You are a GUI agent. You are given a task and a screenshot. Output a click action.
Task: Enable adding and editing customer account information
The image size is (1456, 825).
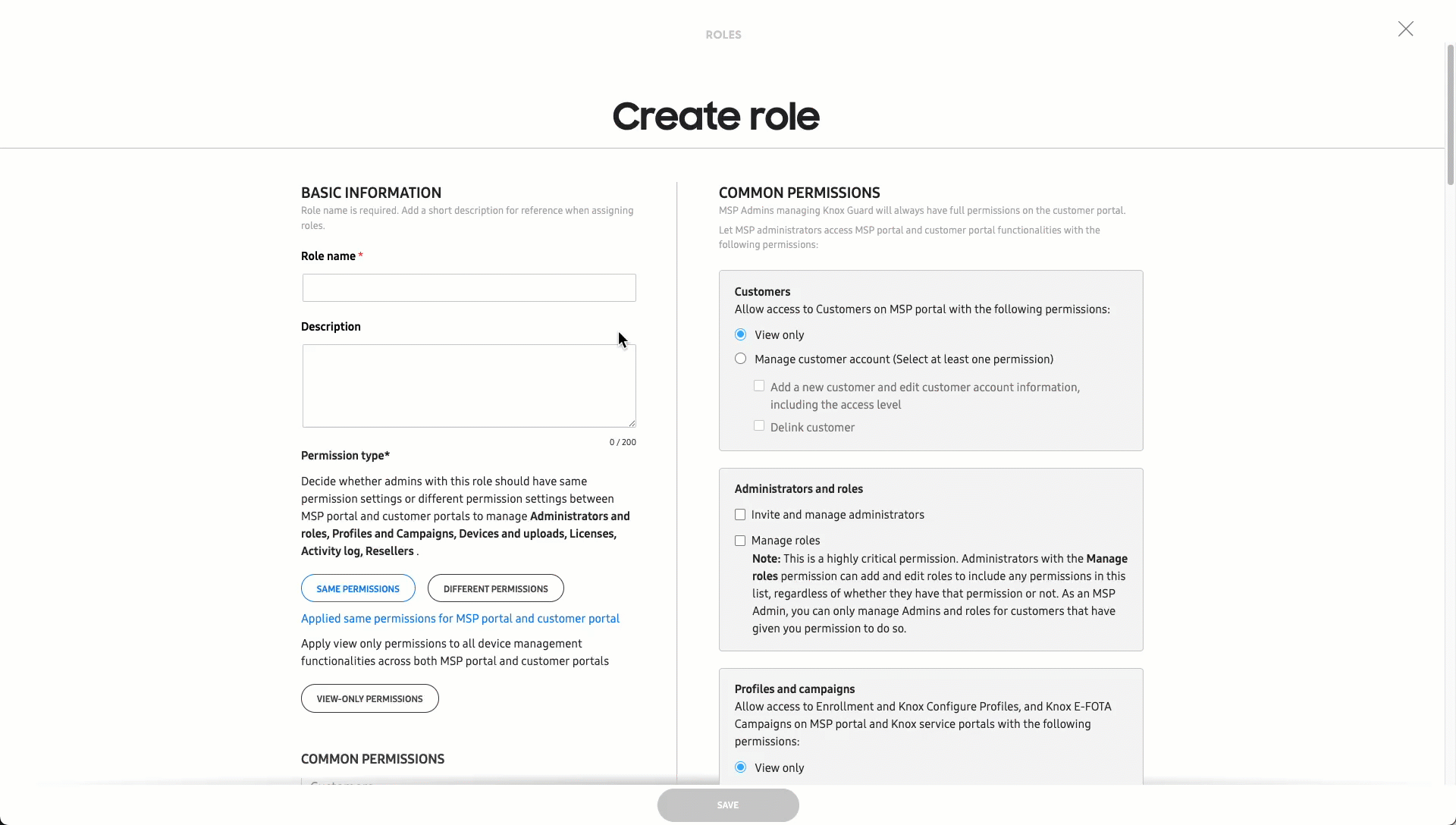point(759,386)
